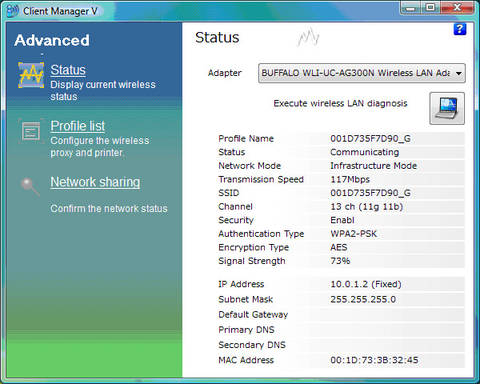
Task: Click the SSID value 001D735F7D90_G
Action: click(370, 193)
